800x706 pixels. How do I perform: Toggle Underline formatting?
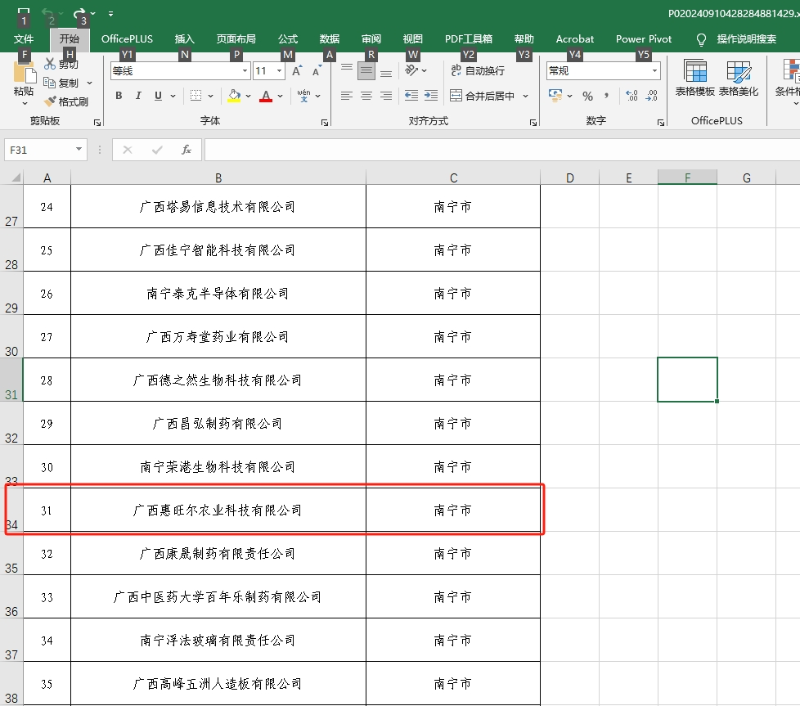pos(158,95)
